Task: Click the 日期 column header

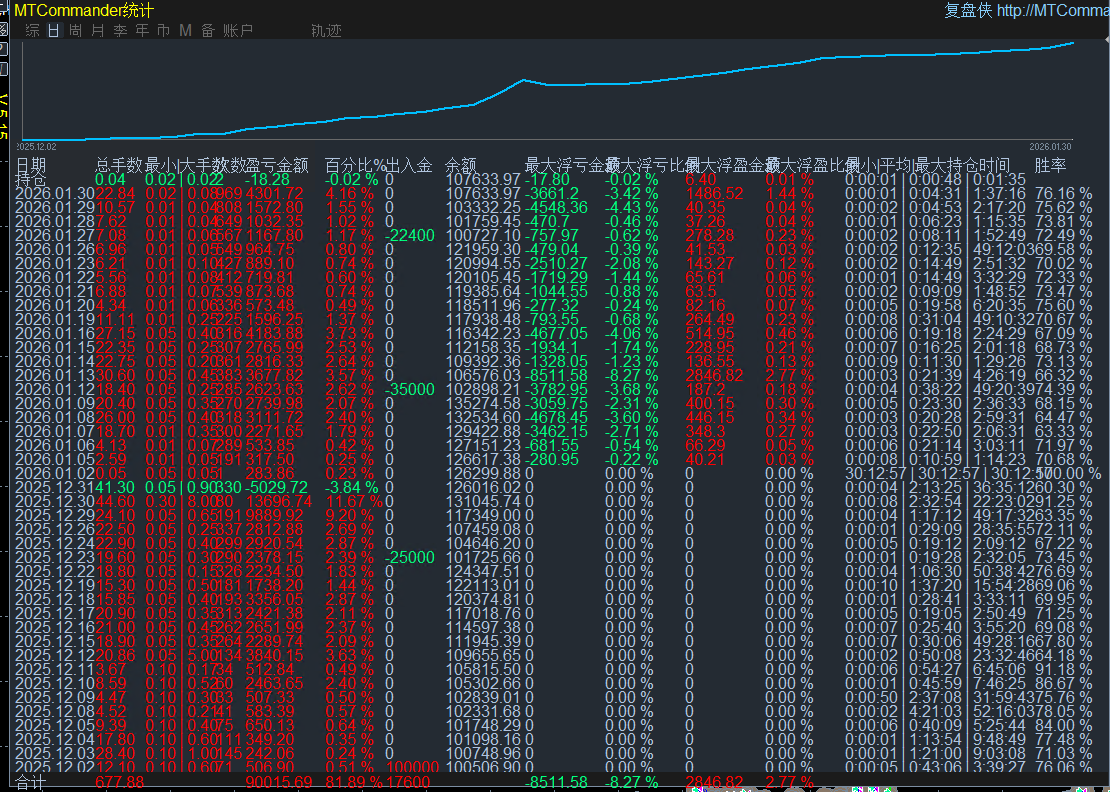Action: pos(31,165)
